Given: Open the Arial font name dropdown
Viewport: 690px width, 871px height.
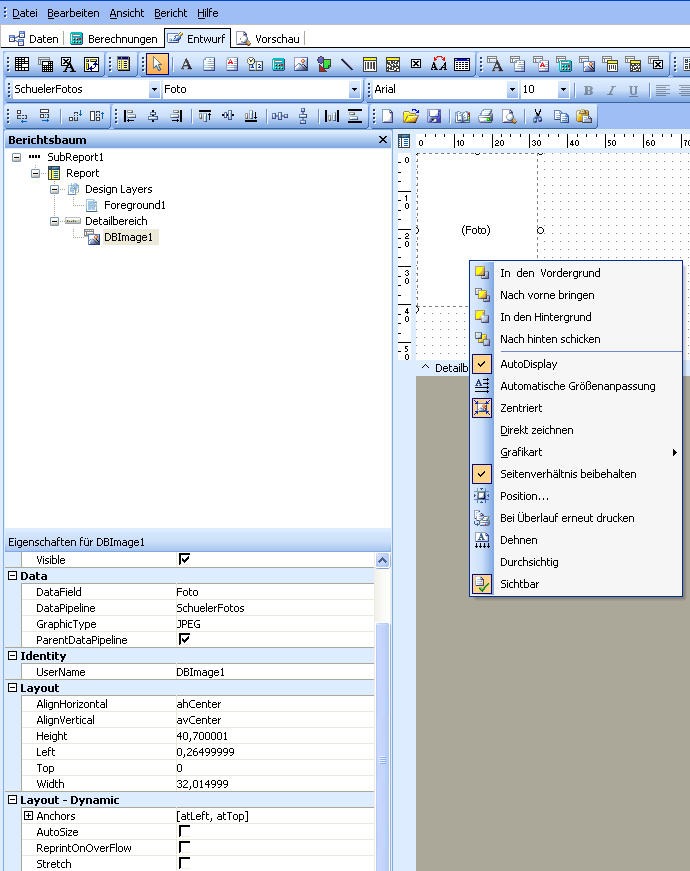Looking at the screenshot, I should 512,89.
